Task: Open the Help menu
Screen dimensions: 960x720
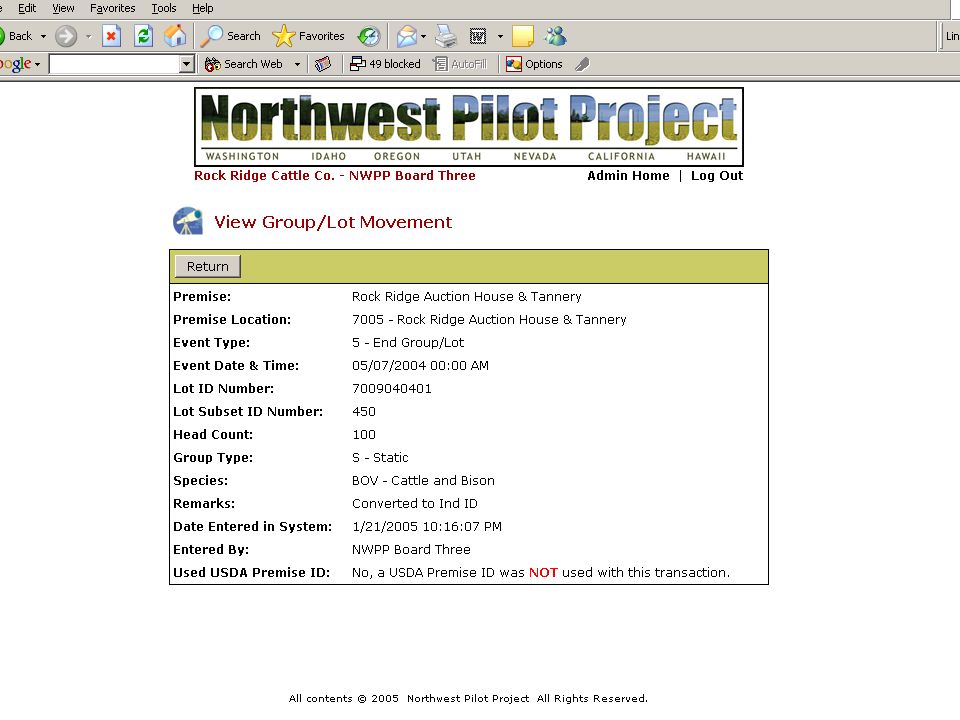Action: (x=203, y=8)
